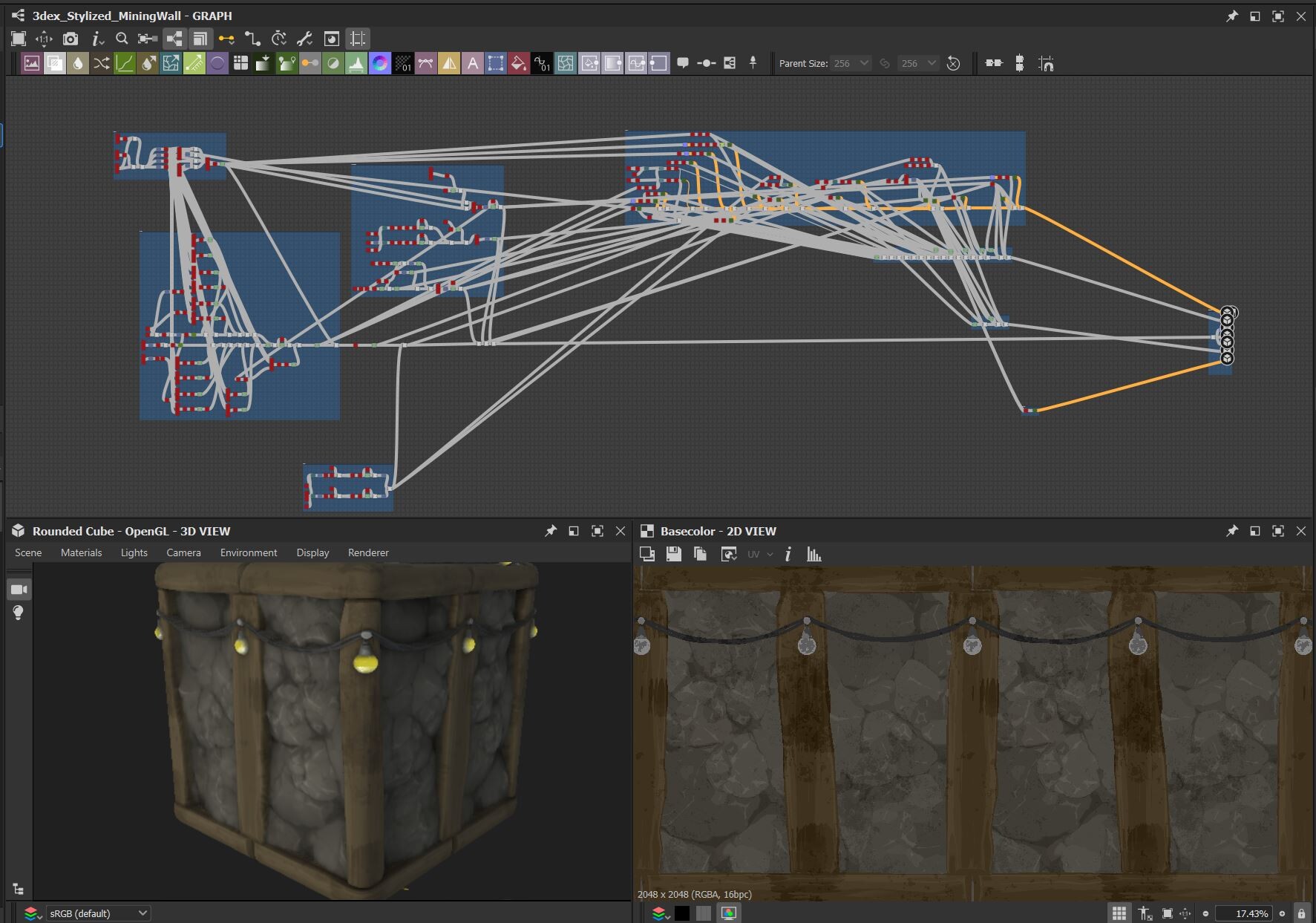
Task: Open the sRGB (default) color profile dropdown
Action: (x=99, y=913)
